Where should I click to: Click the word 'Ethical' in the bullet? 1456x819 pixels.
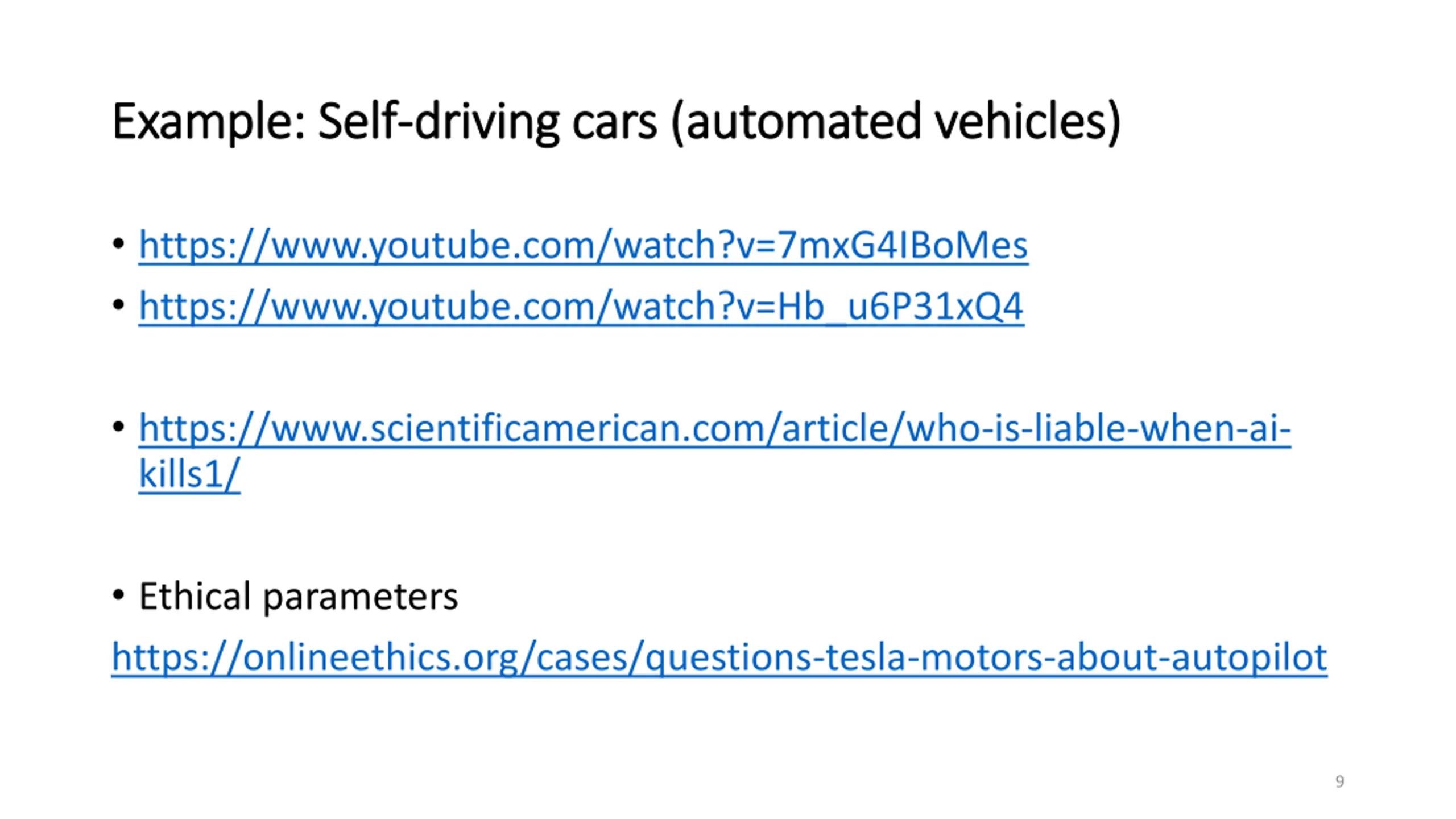click(195, 595)
